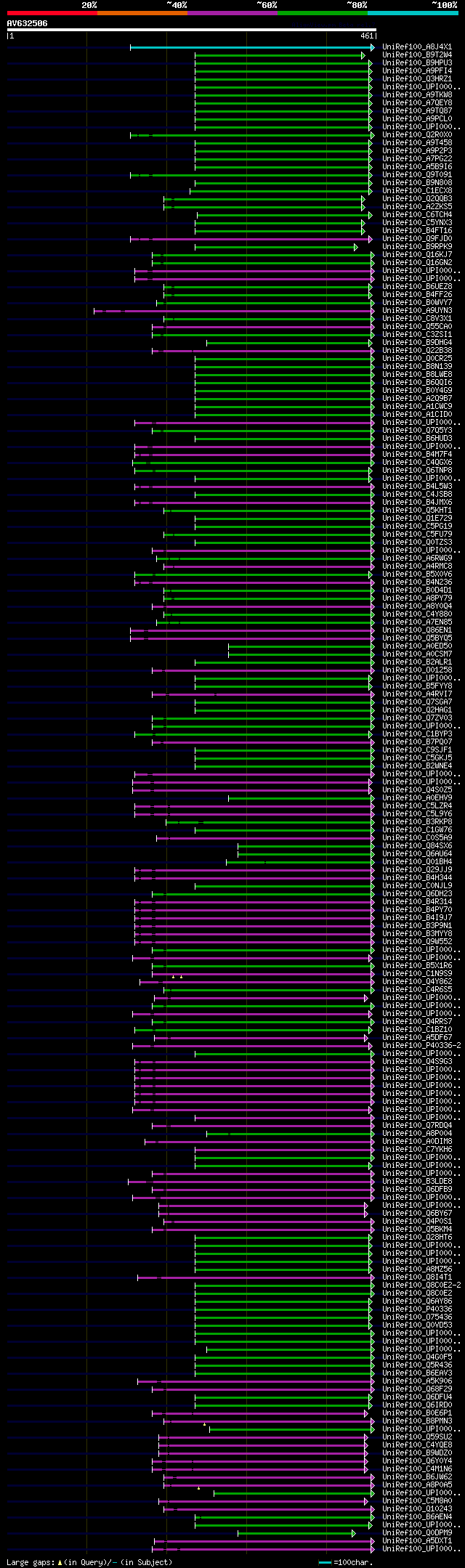Select the UniRef100_A9TKW8 hit
The image size is (465, 1568).
pos(417,95)
